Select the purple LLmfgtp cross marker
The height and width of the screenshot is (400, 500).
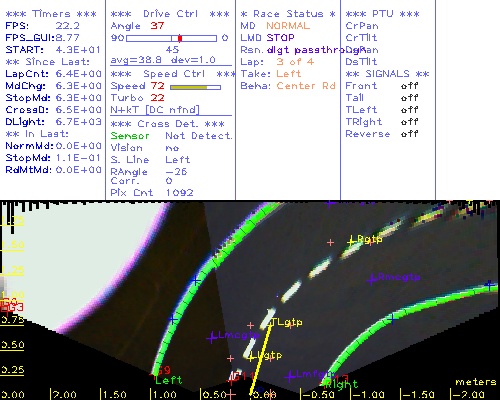(x=290, y=376)
